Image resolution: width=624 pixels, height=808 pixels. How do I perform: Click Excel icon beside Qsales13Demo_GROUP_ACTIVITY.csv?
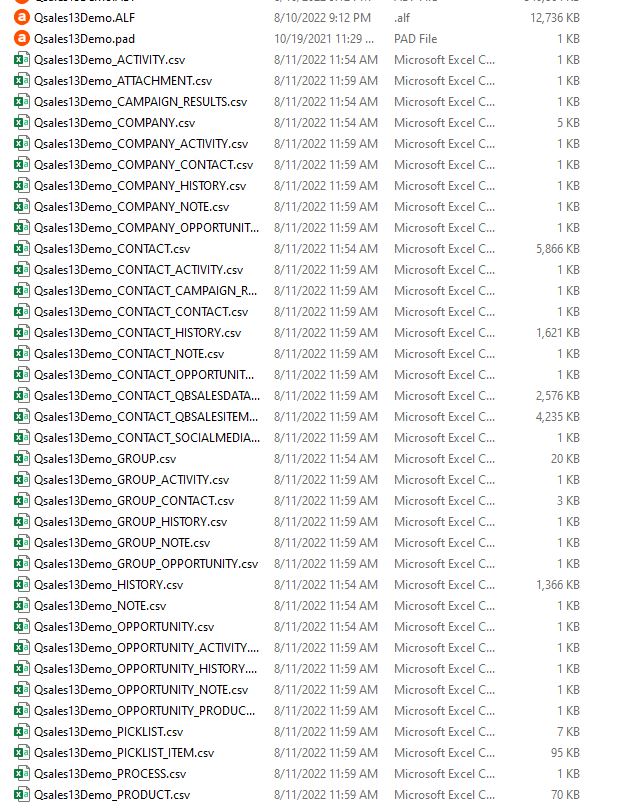[x=22, y=480]
